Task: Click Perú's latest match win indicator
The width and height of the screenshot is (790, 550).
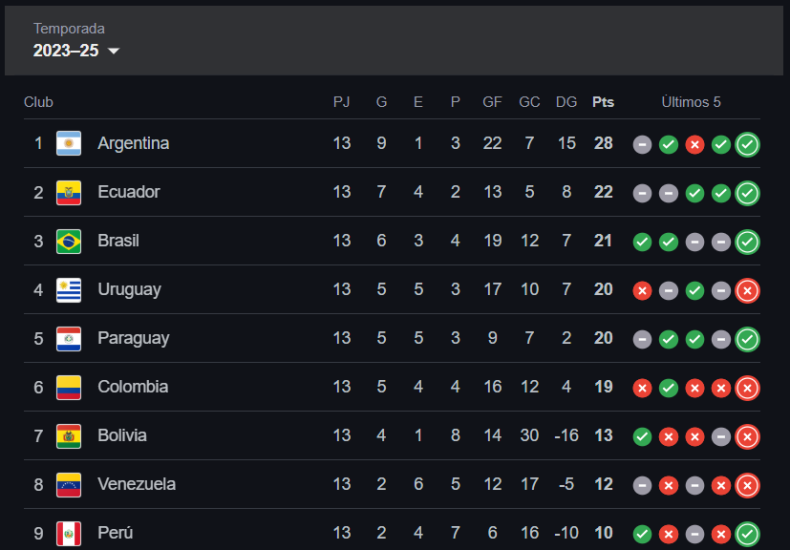Action: click(747, 534)
